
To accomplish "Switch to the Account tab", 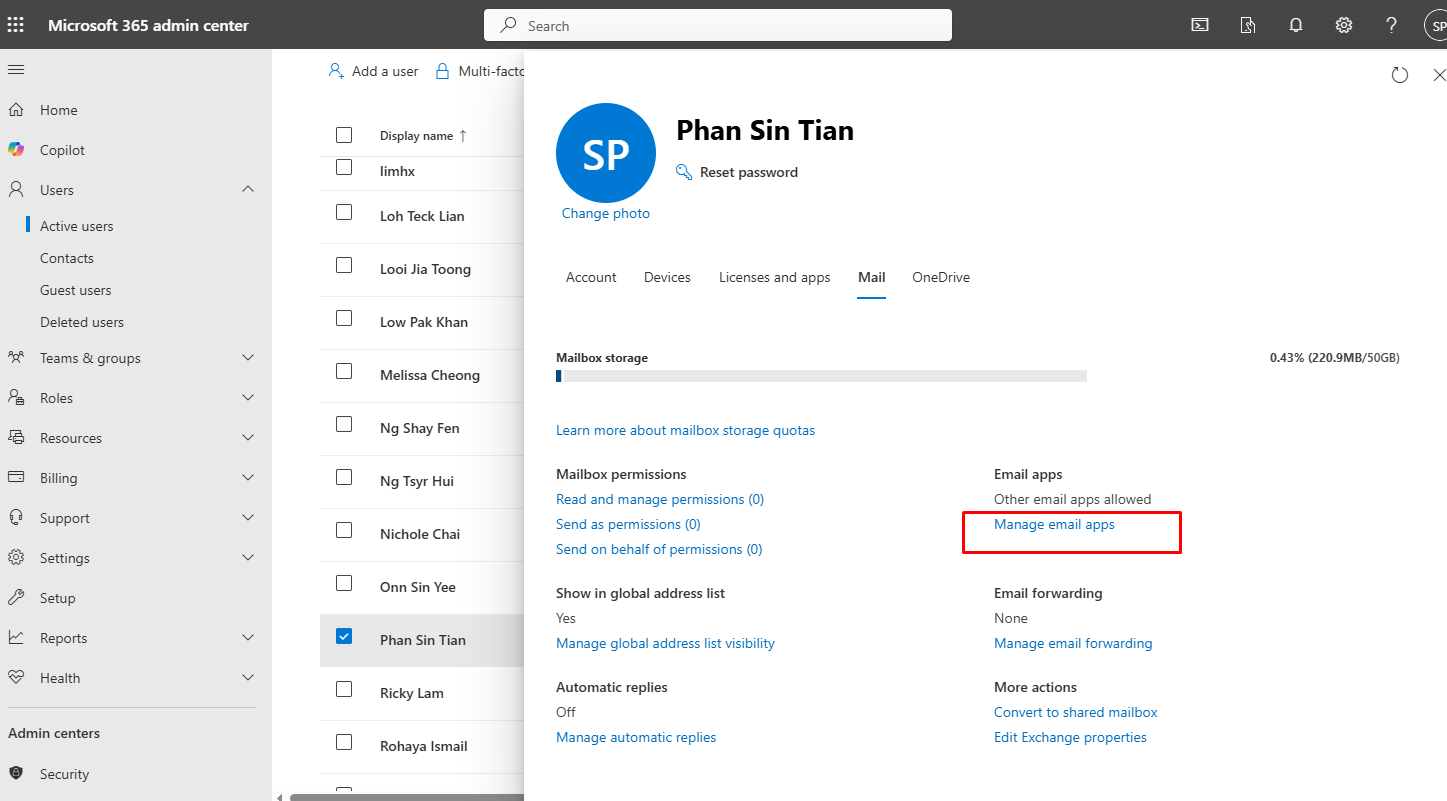I will pyautogui.click(x=591, y=277).
